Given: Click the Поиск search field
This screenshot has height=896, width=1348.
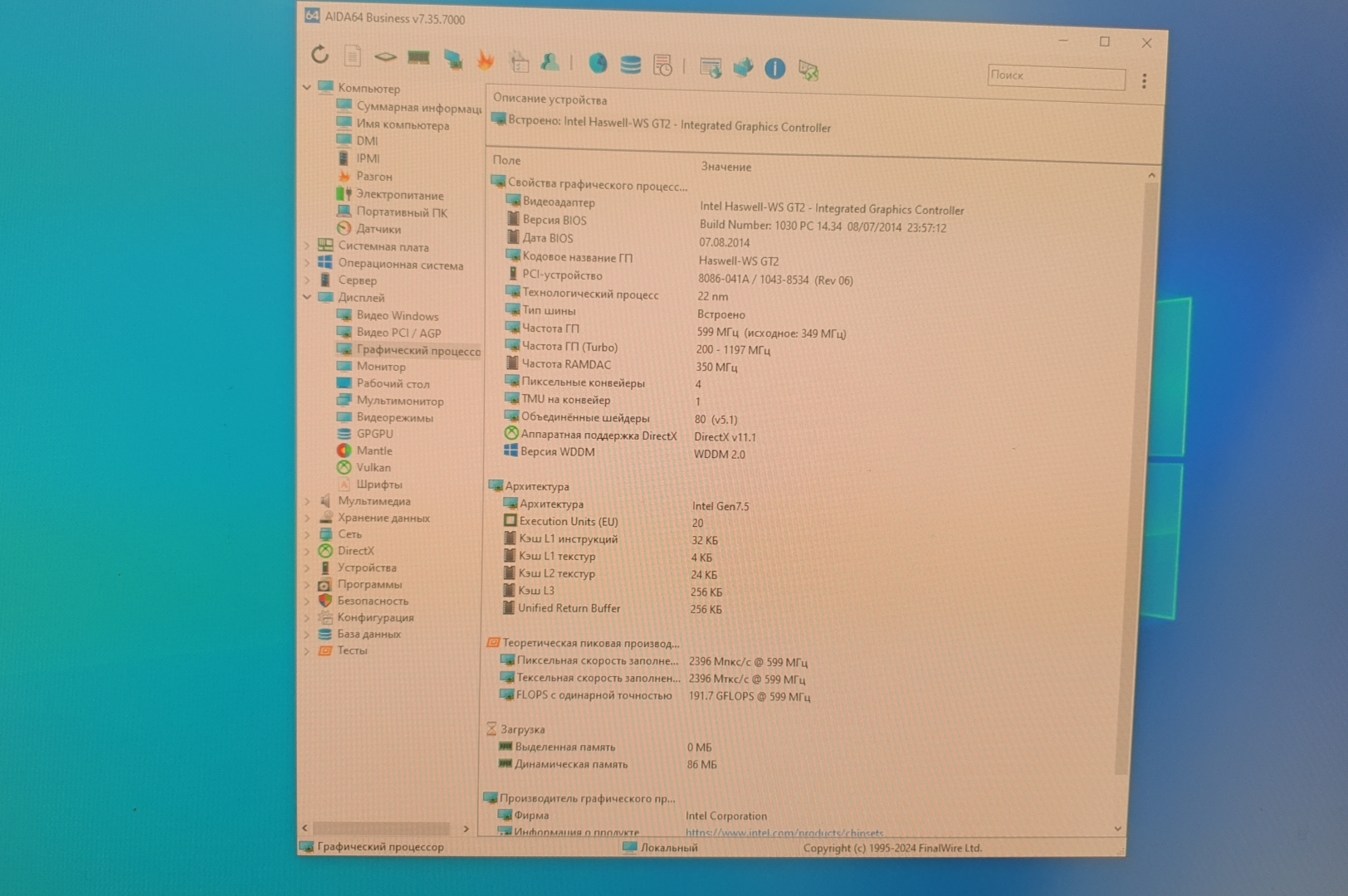Looking at the screenshot, I should [1055, 76].
